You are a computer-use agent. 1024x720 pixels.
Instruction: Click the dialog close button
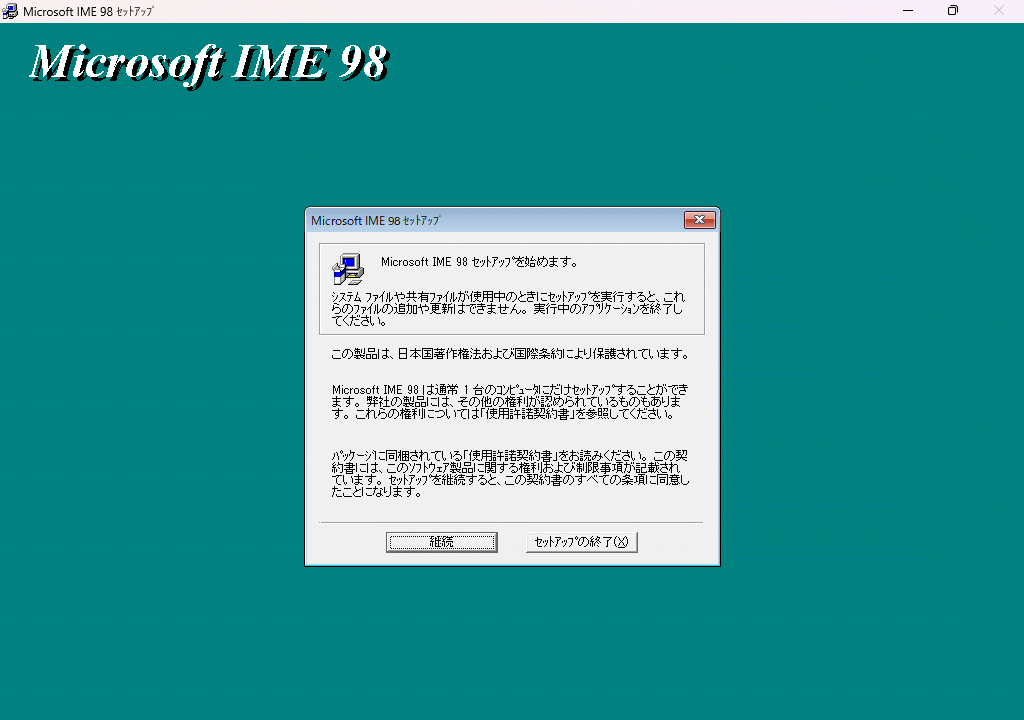coord(699,220)
